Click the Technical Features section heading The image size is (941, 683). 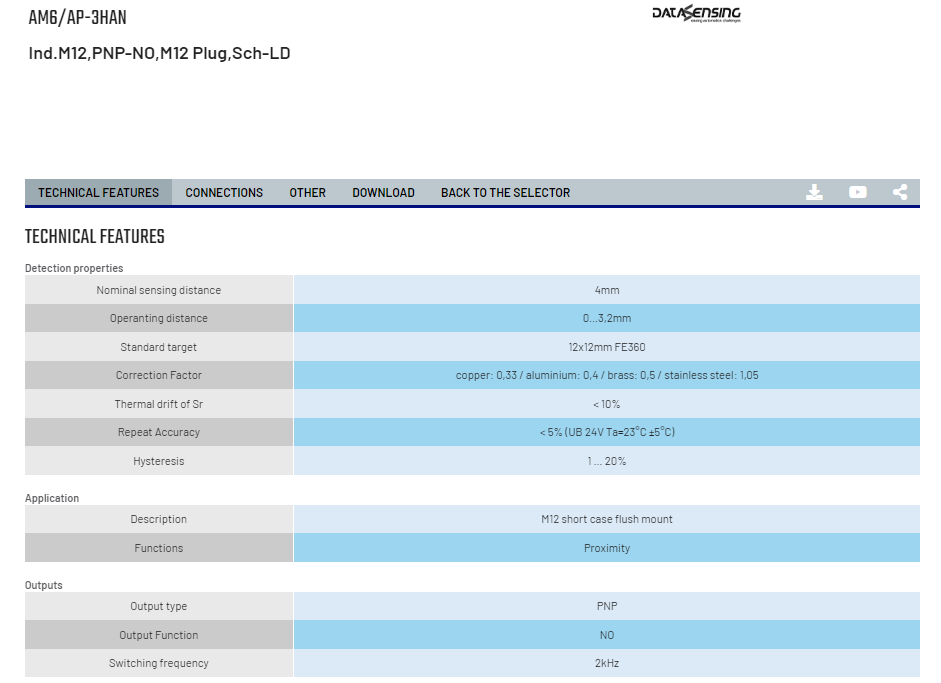pyautogui.click(x=95, y=236)
